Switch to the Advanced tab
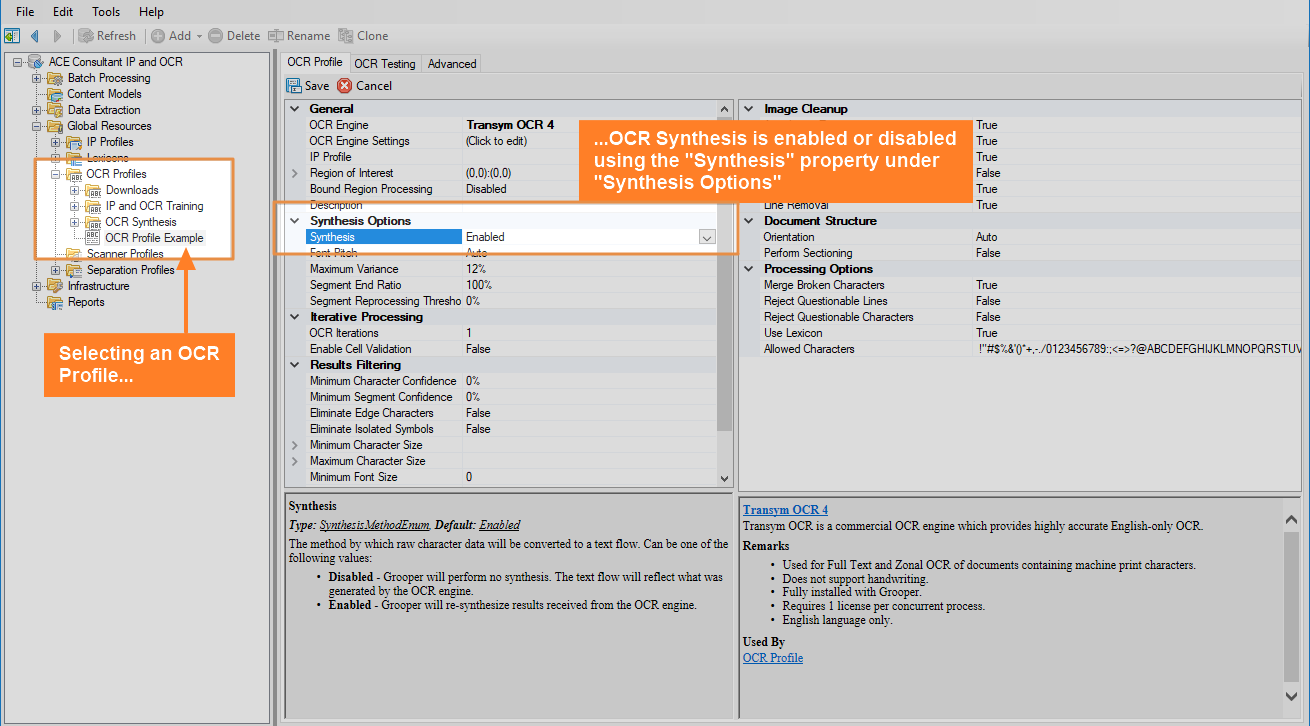Screen dimensions: 1310x726 452,63
